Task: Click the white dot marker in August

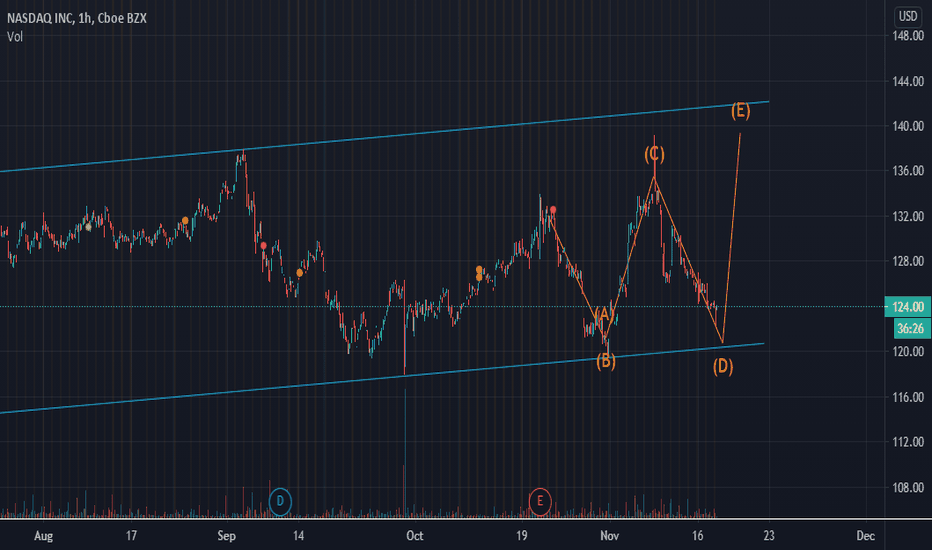Action: [x=89, y=227]
